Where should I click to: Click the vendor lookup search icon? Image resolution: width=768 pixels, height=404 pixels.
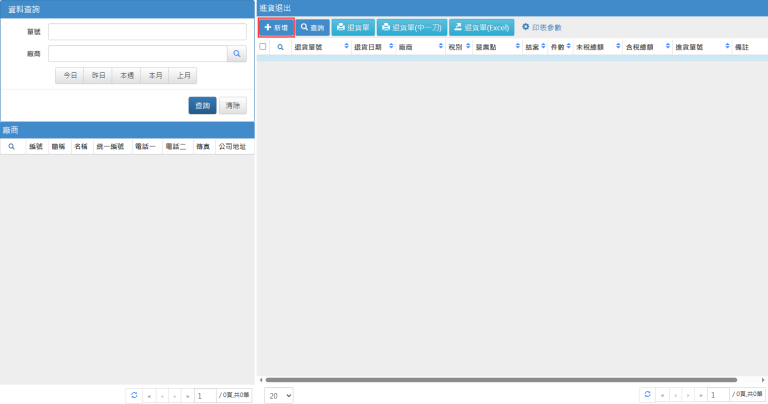[237, 53]
